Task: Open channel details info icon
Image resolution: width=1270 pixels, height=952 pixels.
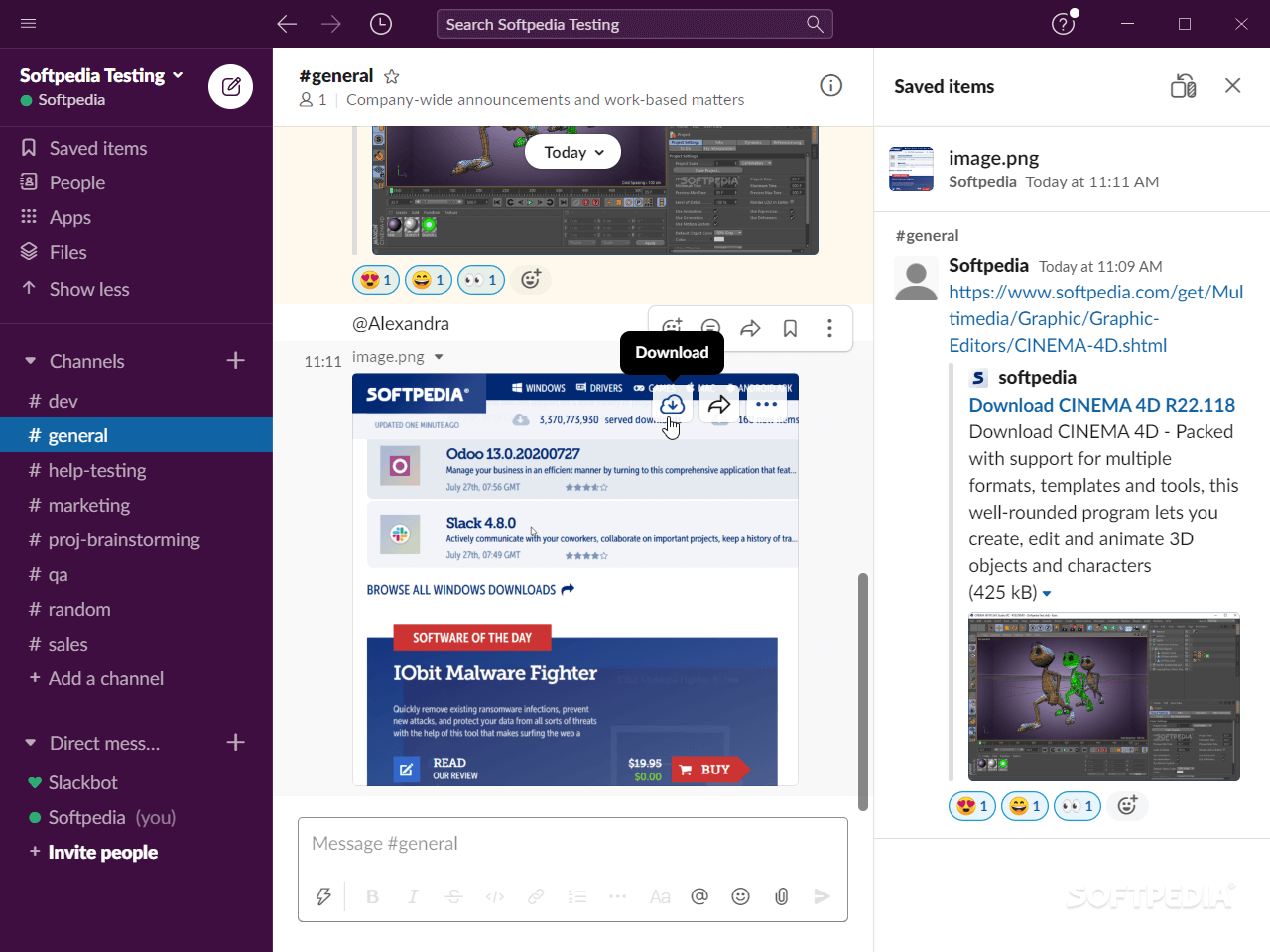Action: pos(831,86)
